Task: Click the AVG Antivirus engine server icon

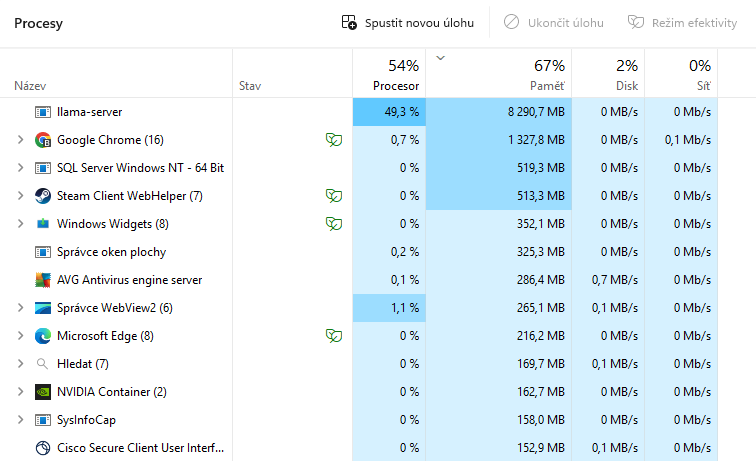Action: pyautogui.click(x=43, y=280)
